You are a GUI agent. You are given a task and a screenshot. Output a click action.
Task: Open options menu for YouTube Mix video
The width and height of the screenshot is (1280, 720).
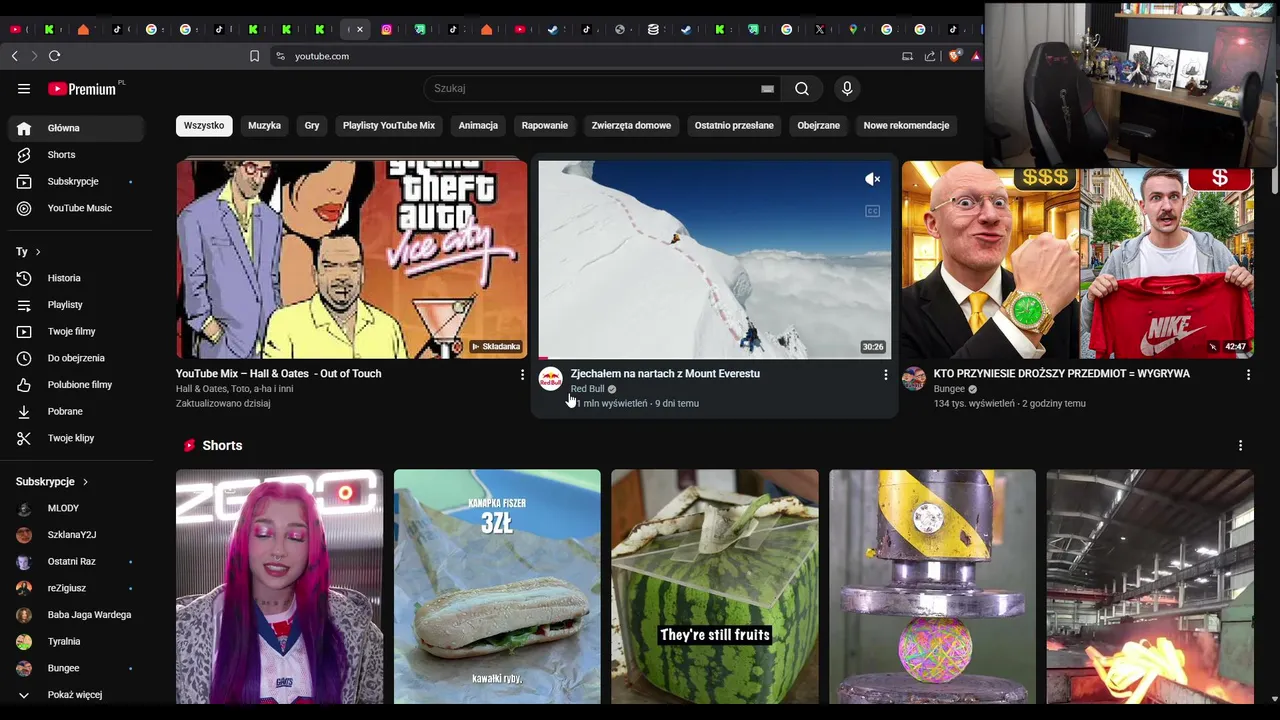point(522,374)
